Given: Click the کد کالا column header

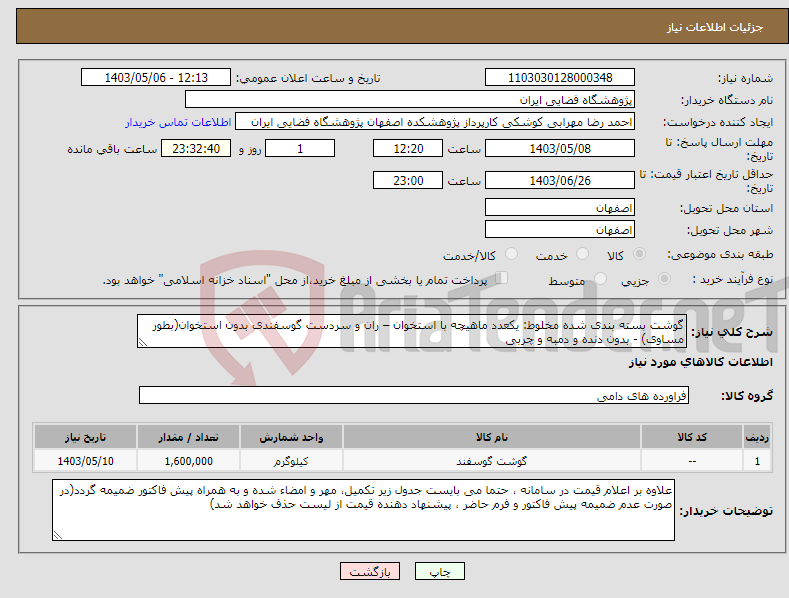Looking at the screenshot, I should coord(692,437).
